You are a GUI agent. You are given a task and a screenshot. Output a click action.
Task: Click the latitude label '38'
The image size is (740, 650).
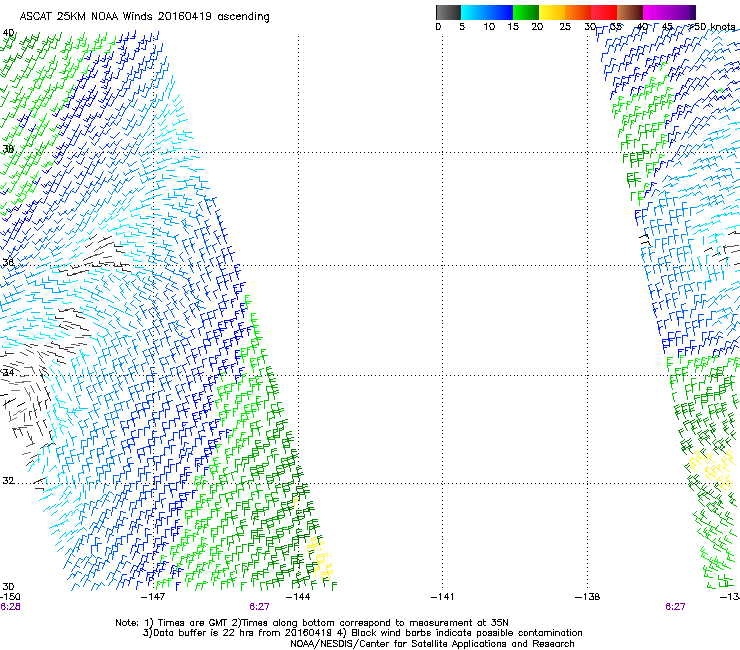pyautogui.click(x=8, y=149)
